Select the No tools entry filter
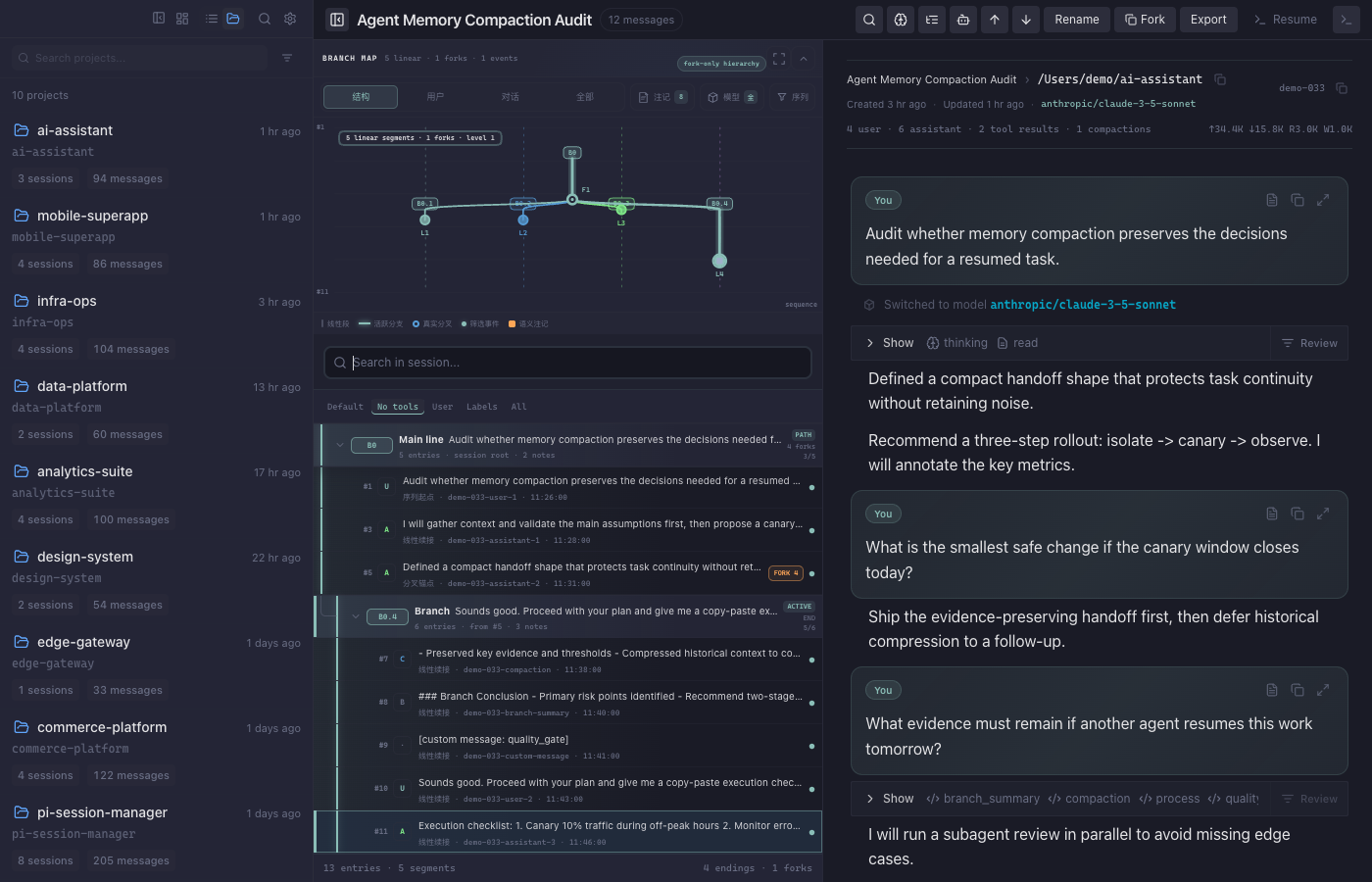Image resolution: width=1372 pixels, height=882 pixels. (x=398, y=407)
